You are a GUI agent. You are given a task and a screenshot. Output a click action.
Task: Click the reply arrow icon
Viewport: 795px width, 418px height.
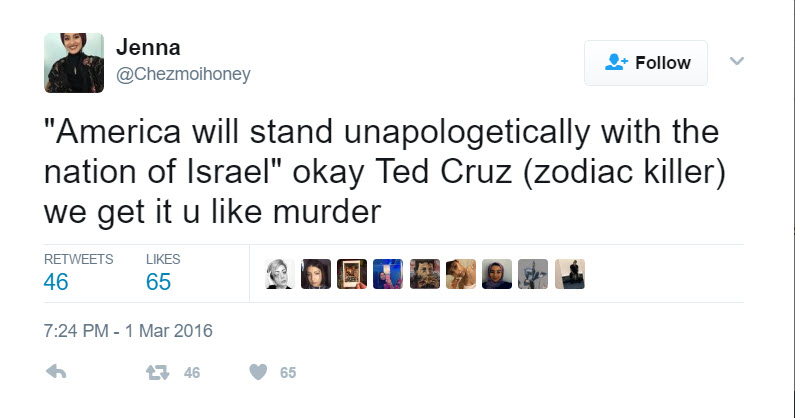tap(57, 372)
